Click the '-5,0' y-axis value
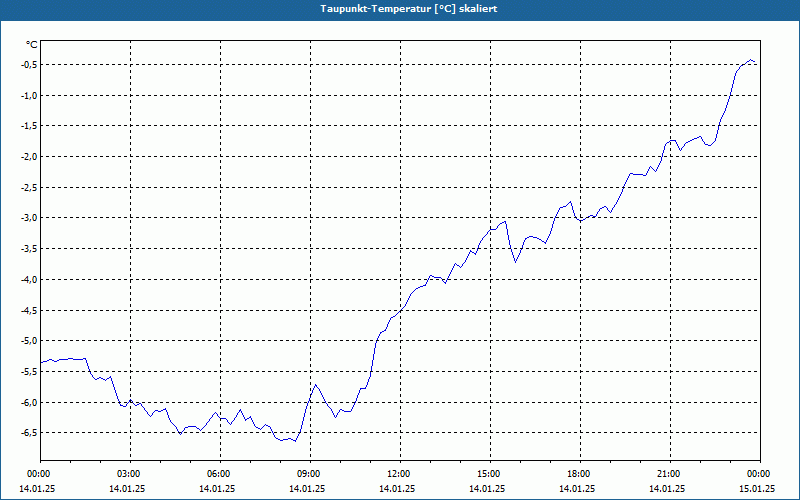 (29, 341)
